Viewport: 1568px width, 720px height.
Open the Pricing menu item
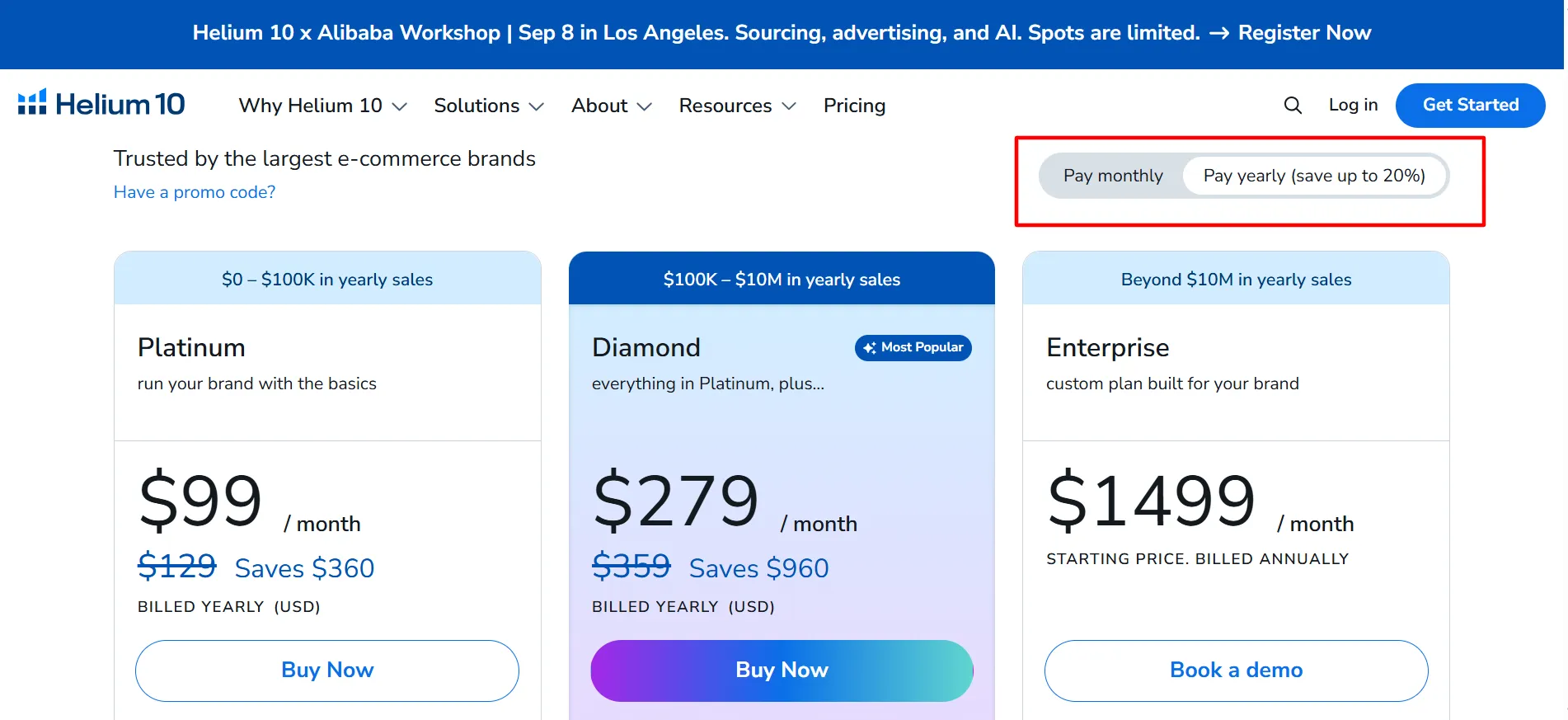(x=854, y=106)
